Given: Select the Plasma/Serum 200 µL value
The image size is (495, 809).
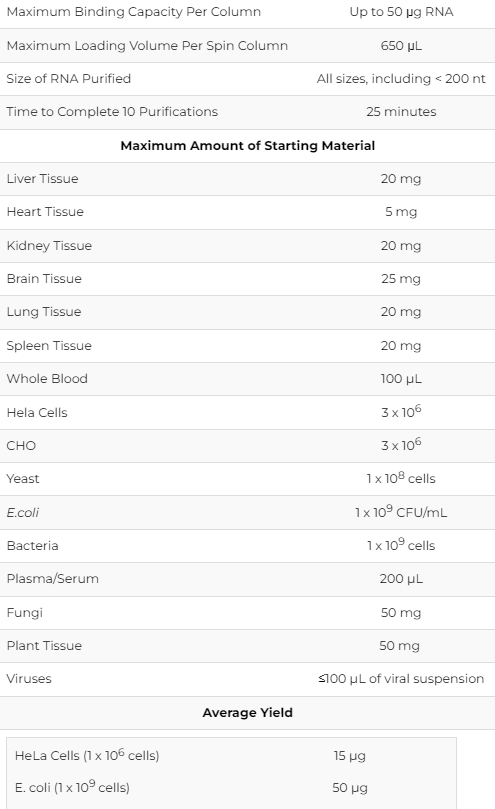Looking at the screenshot, I should pos(401,579).
